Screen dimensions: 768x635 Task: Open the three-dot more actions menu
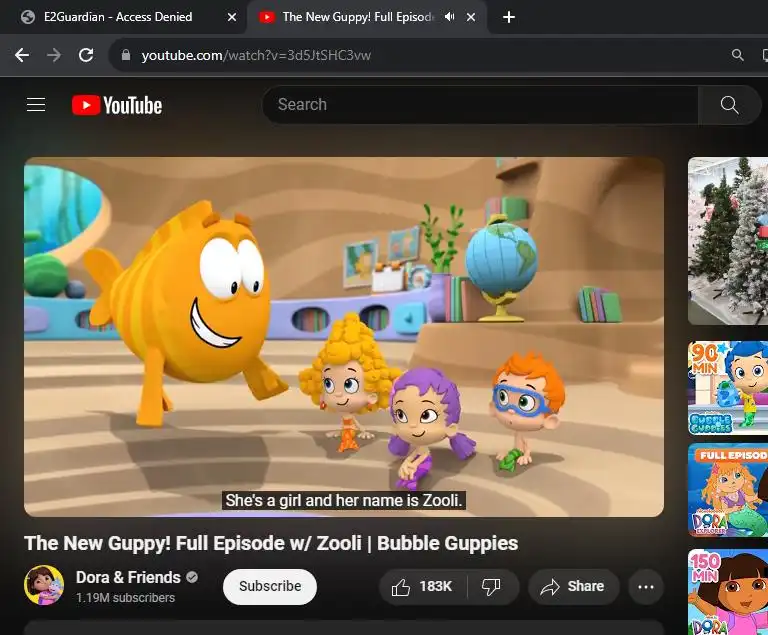point(646,586)
